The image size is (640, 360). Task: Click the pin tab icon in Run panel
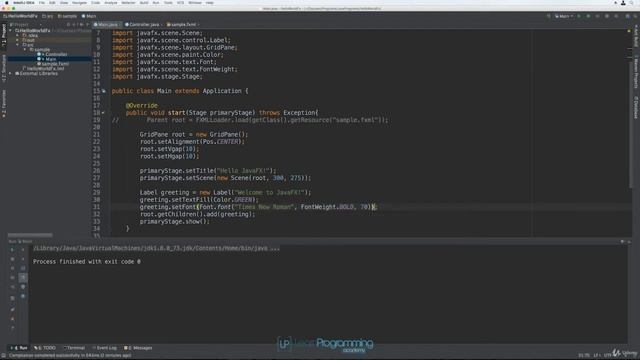tap(12, 309)
